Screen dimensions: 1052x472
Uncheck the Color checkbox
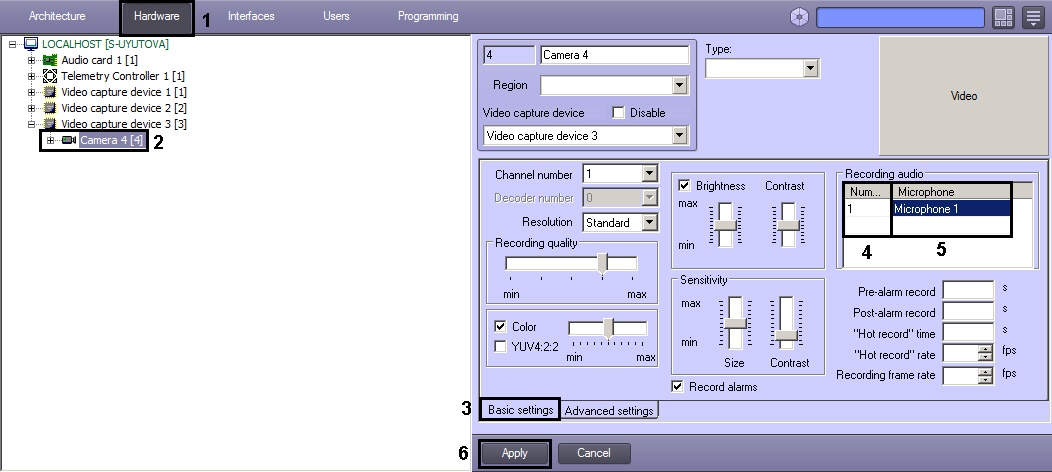click(500, 327)
